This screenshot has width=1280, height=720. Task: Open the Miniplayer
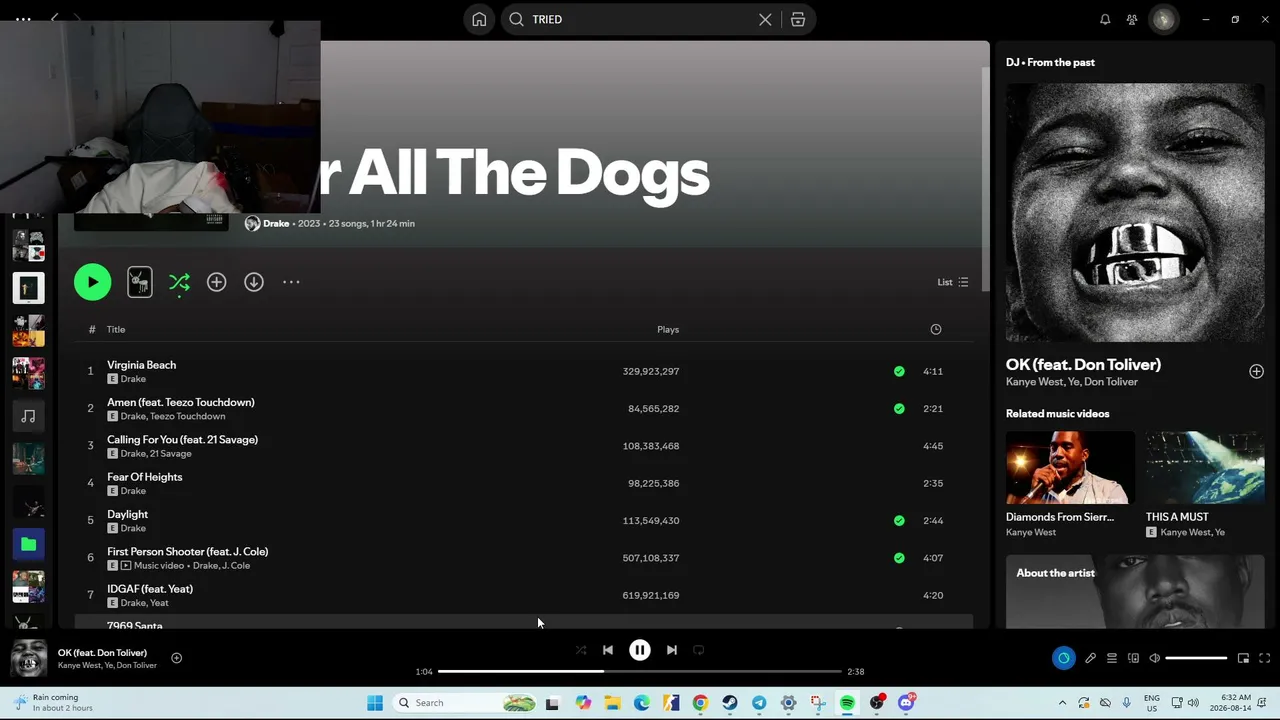[1243, 658]
